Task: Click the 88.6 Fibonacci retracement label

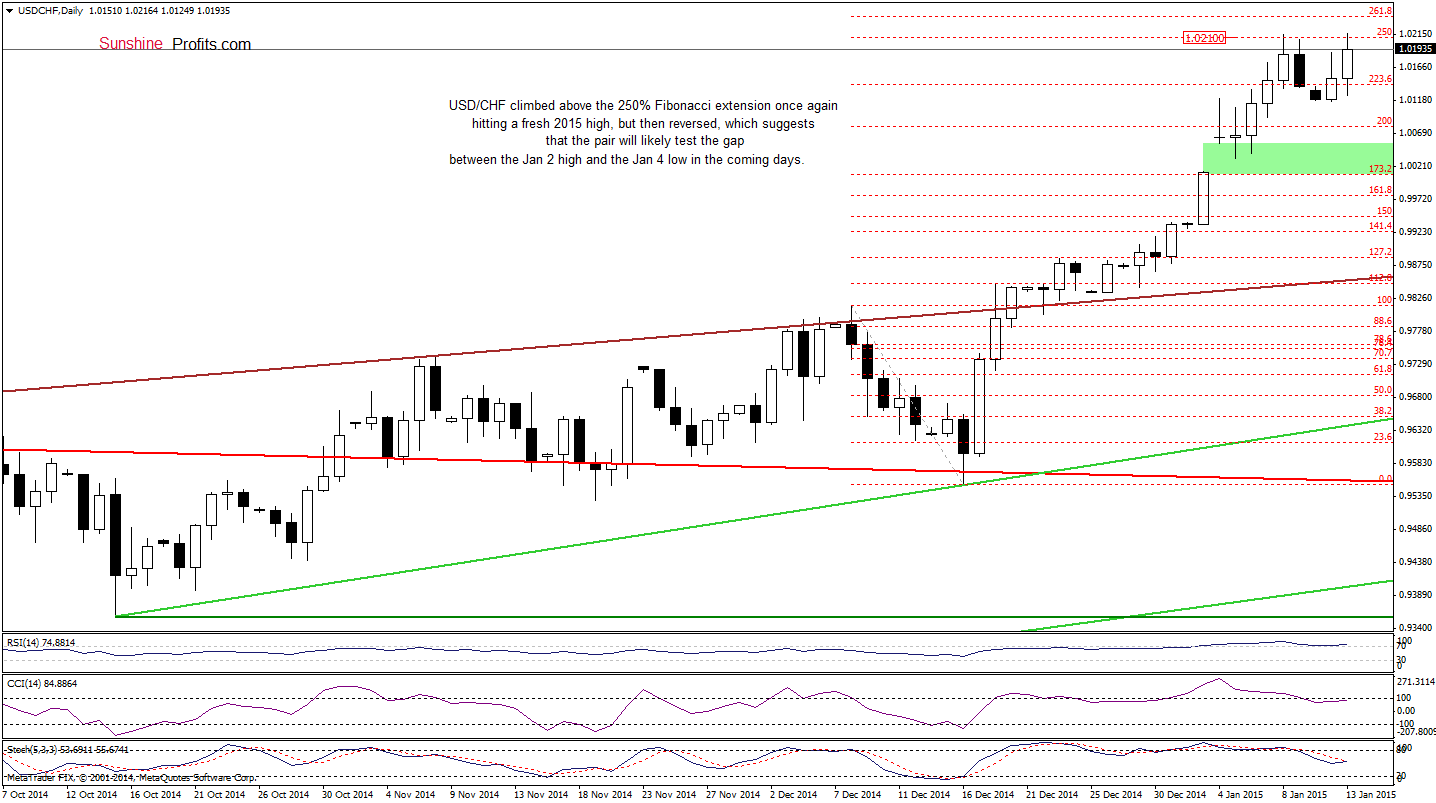Action: click(x=1383, y=321)
